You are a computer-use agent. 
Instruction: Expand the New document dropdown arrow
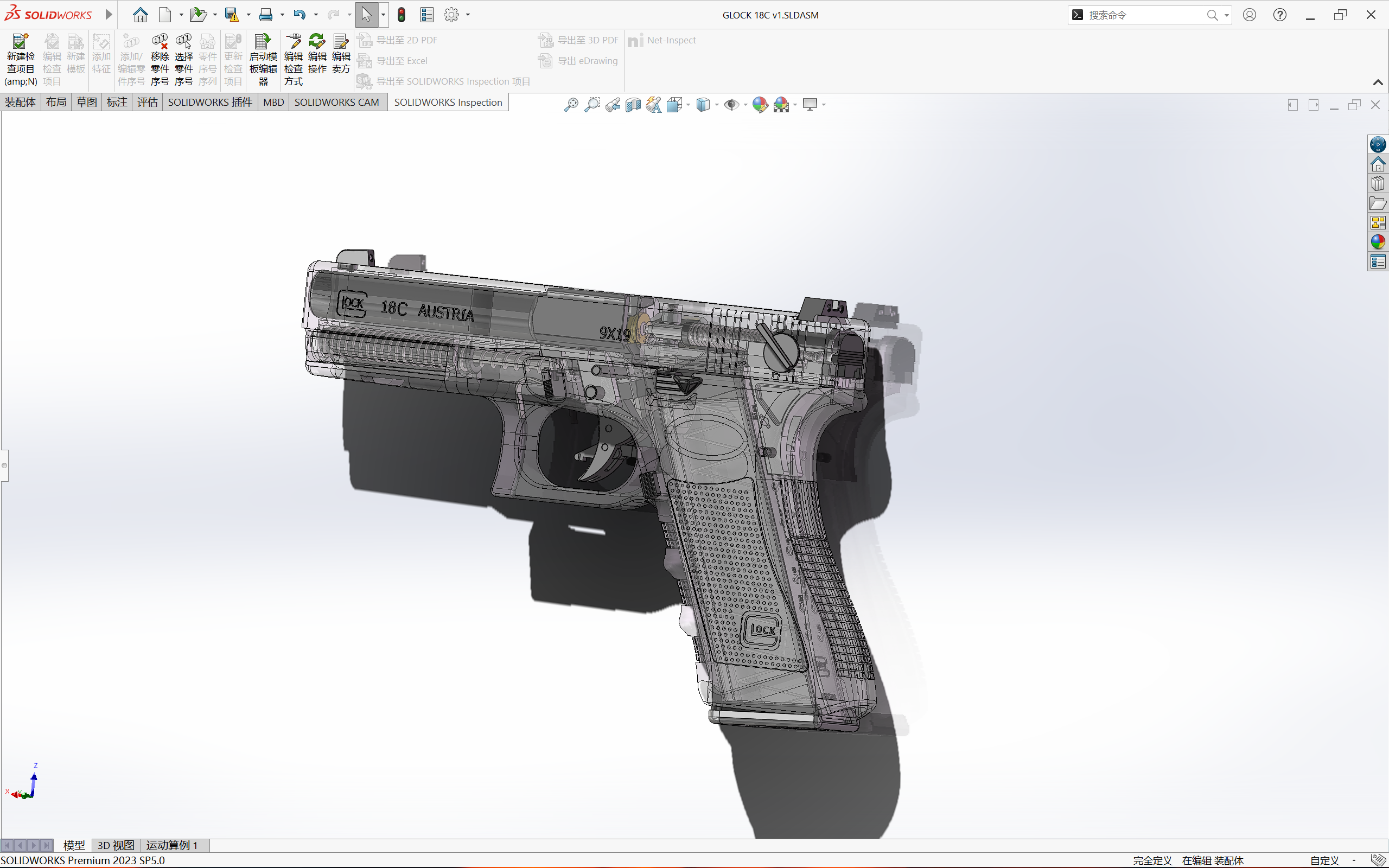point(181,15)
